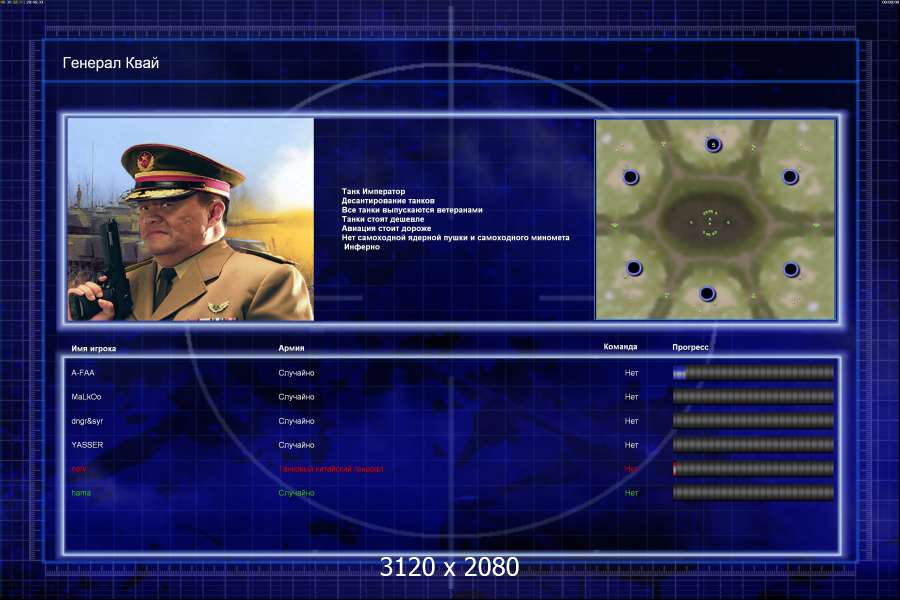
Task: Click 'Случайно' army in the YASSER row
Action: pyautogui.click(x=296, y=445)
